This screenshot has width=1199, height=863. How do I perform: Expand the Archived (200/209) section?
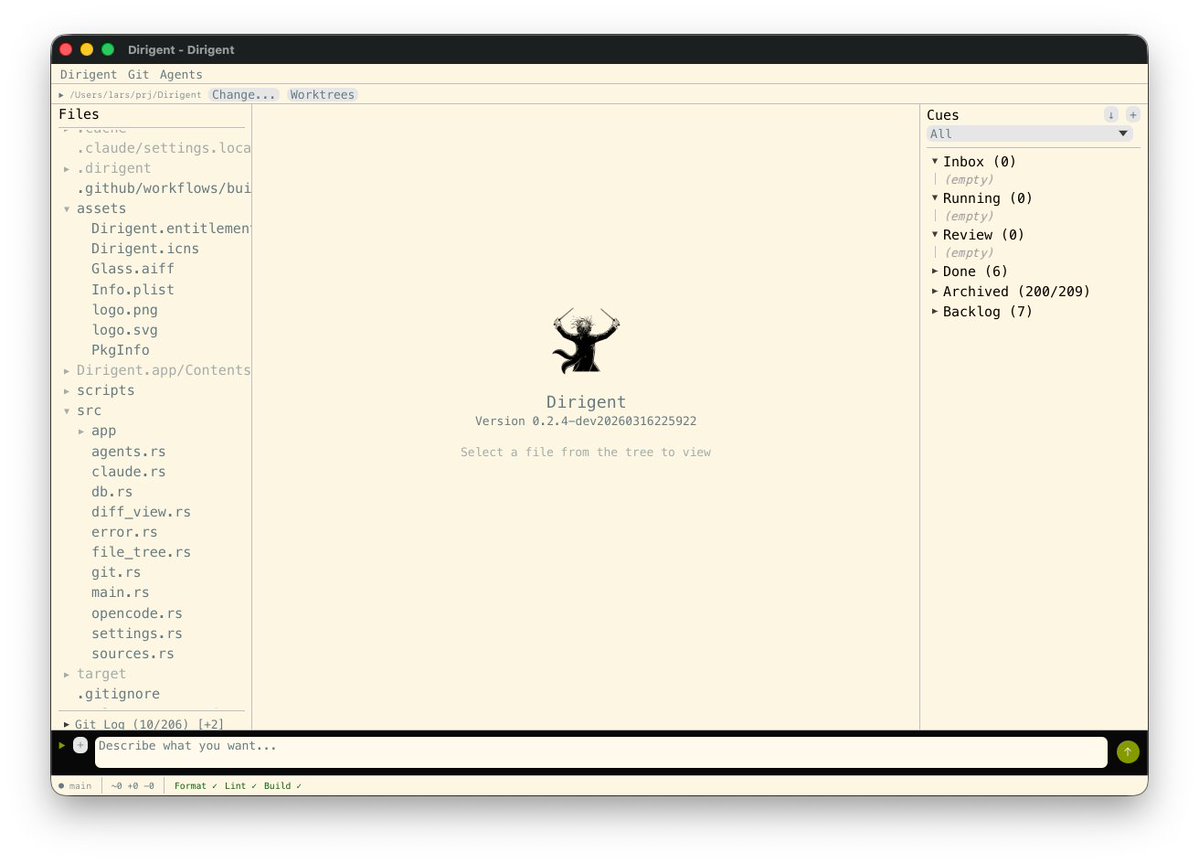pos(934,291)
